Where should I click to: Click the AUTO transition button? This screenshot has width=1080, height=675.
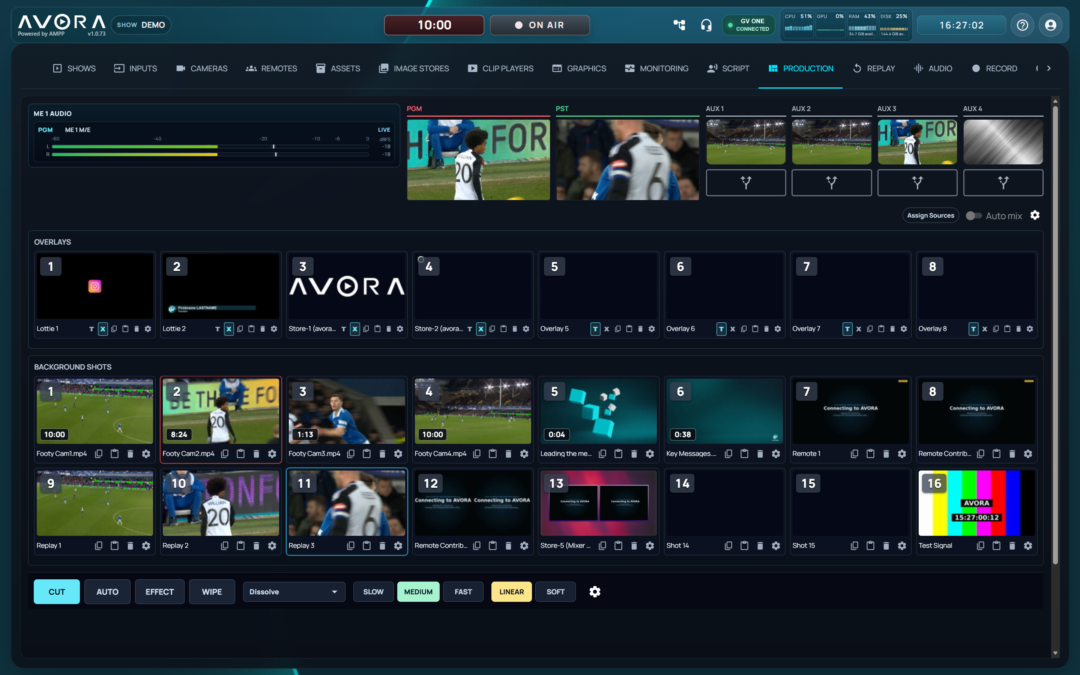(x=107, y=592)
